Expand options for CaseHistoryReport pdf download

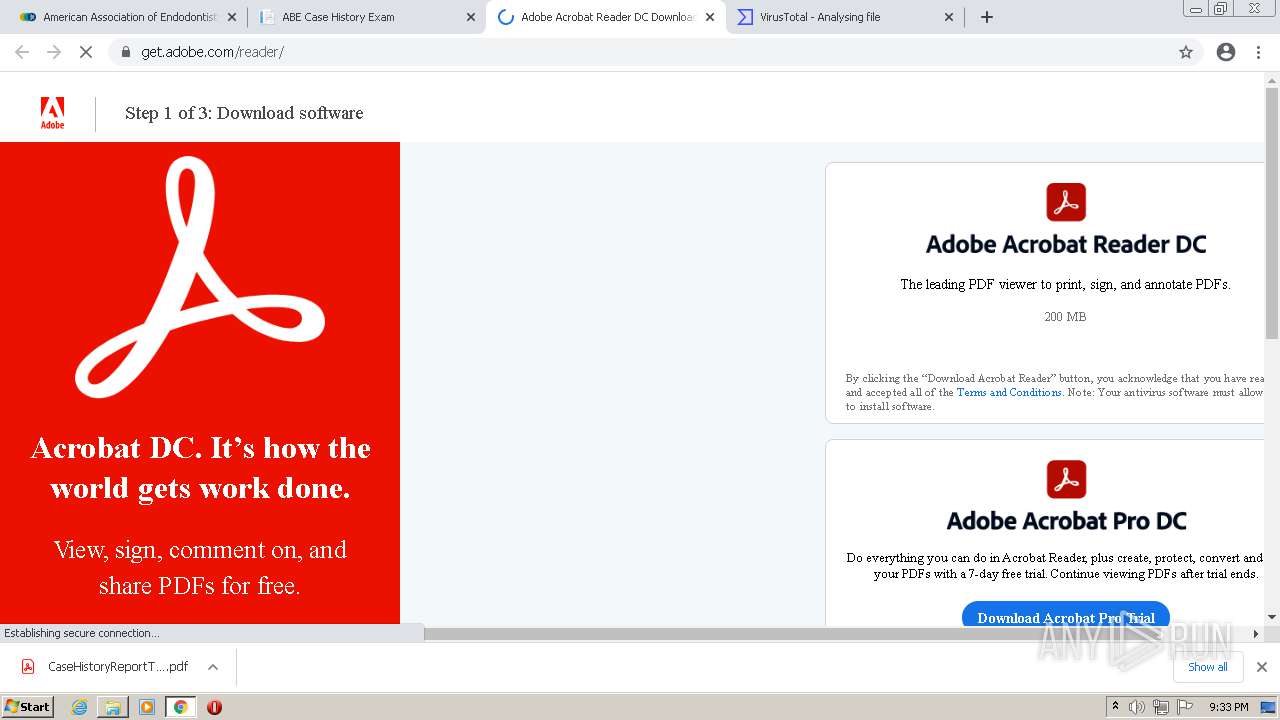click(x=213, y=667)
